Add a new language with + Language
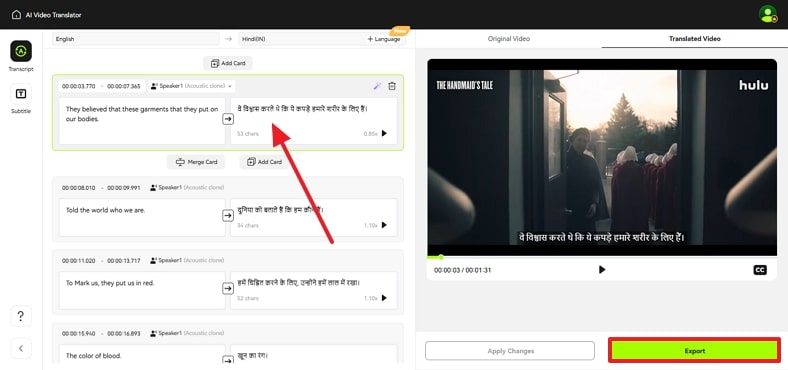The height and width of the screenshot is (370, 788). click(x=384, y=39)
